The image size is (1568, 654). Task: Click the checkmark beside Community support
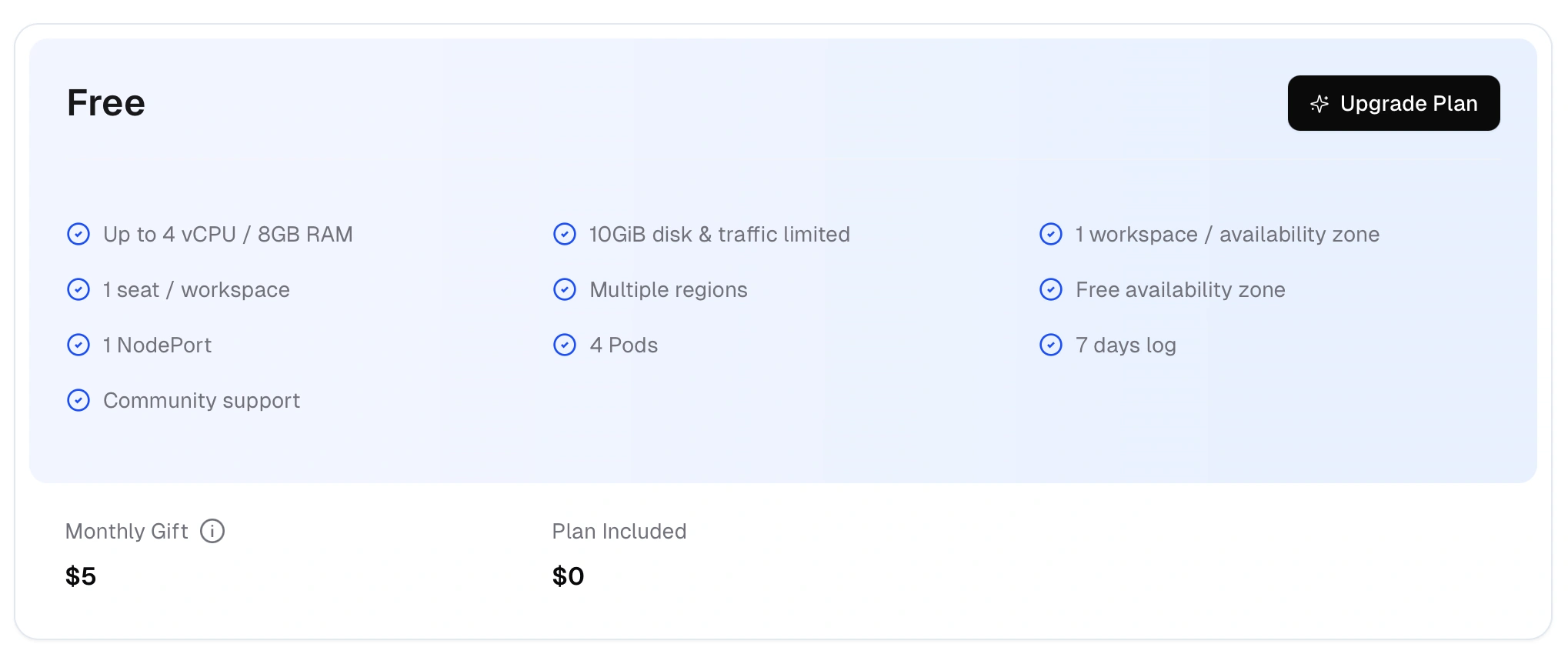tap(78, 400)
